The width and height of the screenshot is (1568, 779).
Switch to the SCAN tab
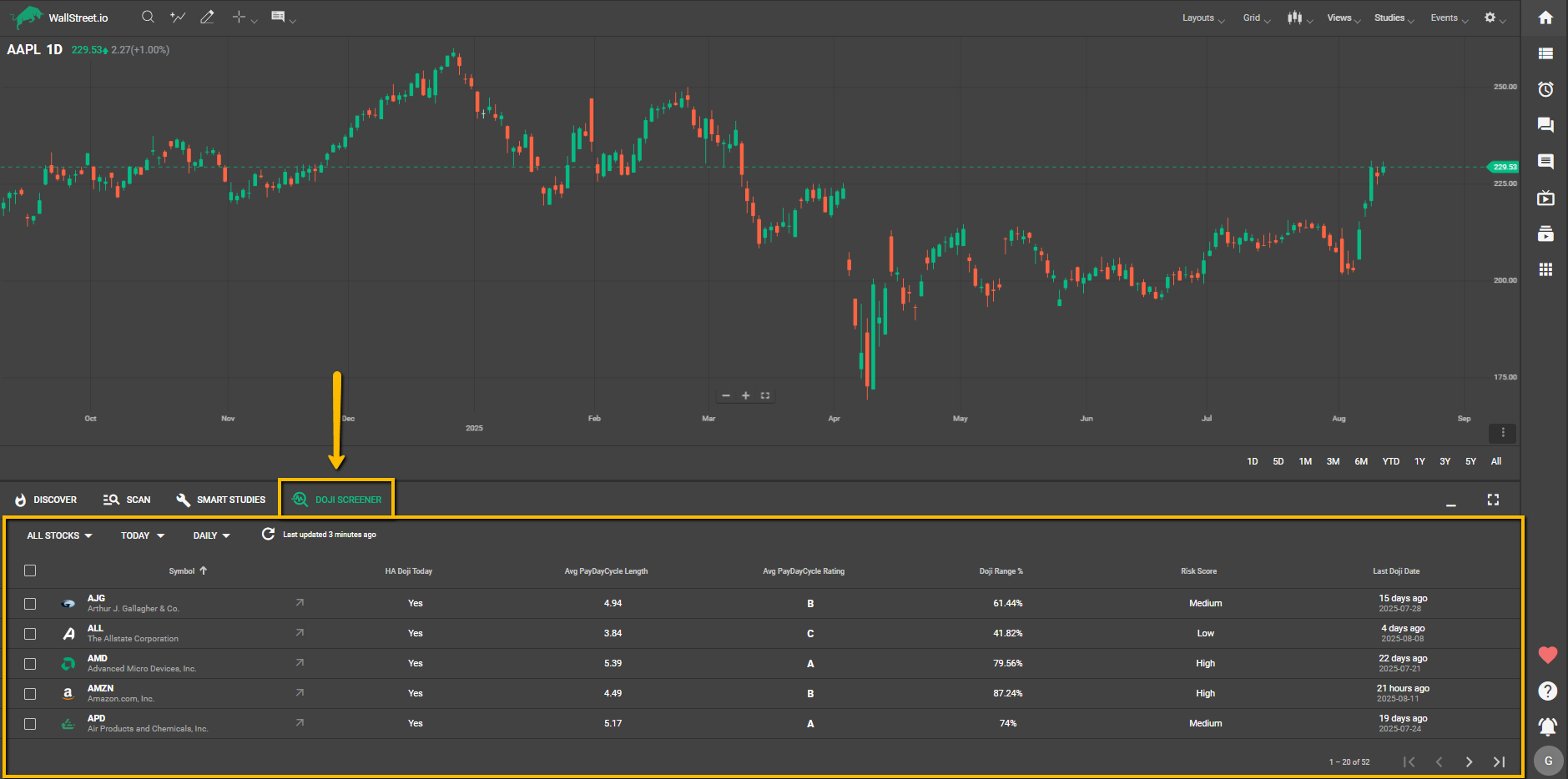pyautogui.click(x=127, y=500)
